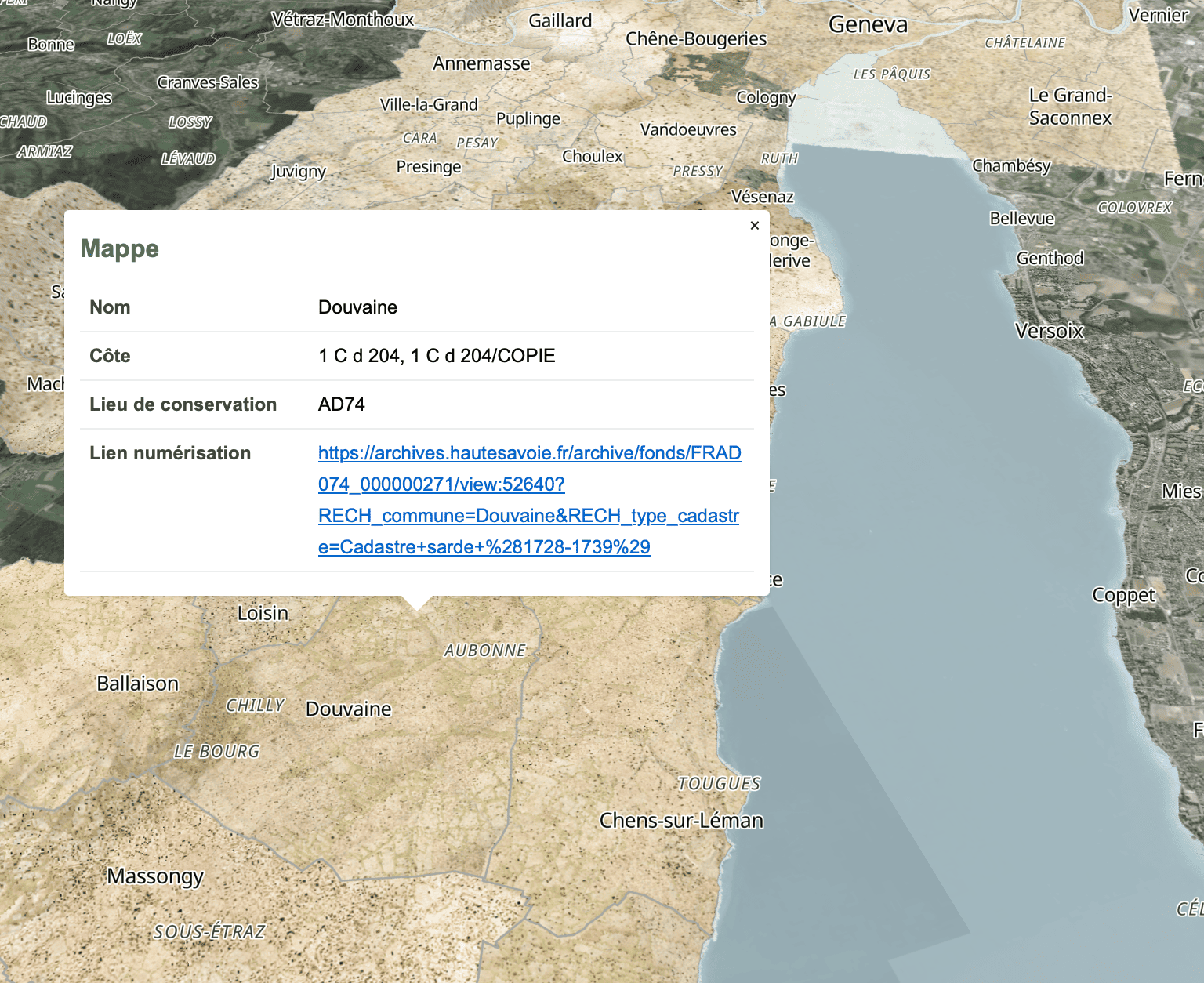Image resolution: width=1204 pixels, height=983 pixels.
Task: Click the Choulex map label
Action: pos(592,157)
